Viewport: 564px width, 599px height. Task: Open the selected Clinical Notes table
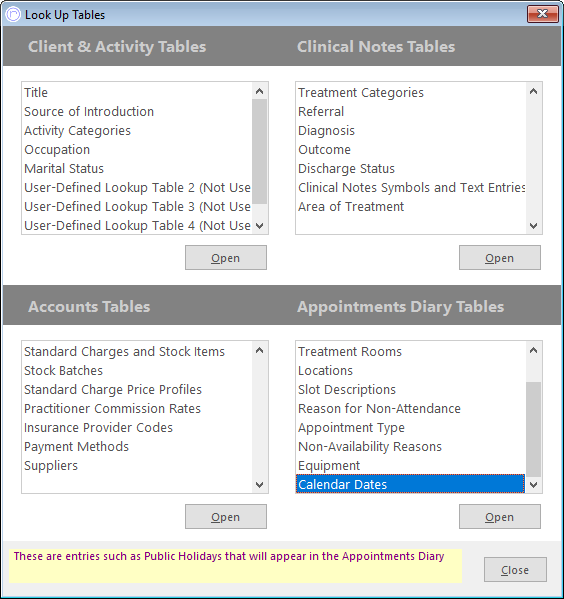pos(500,258)
